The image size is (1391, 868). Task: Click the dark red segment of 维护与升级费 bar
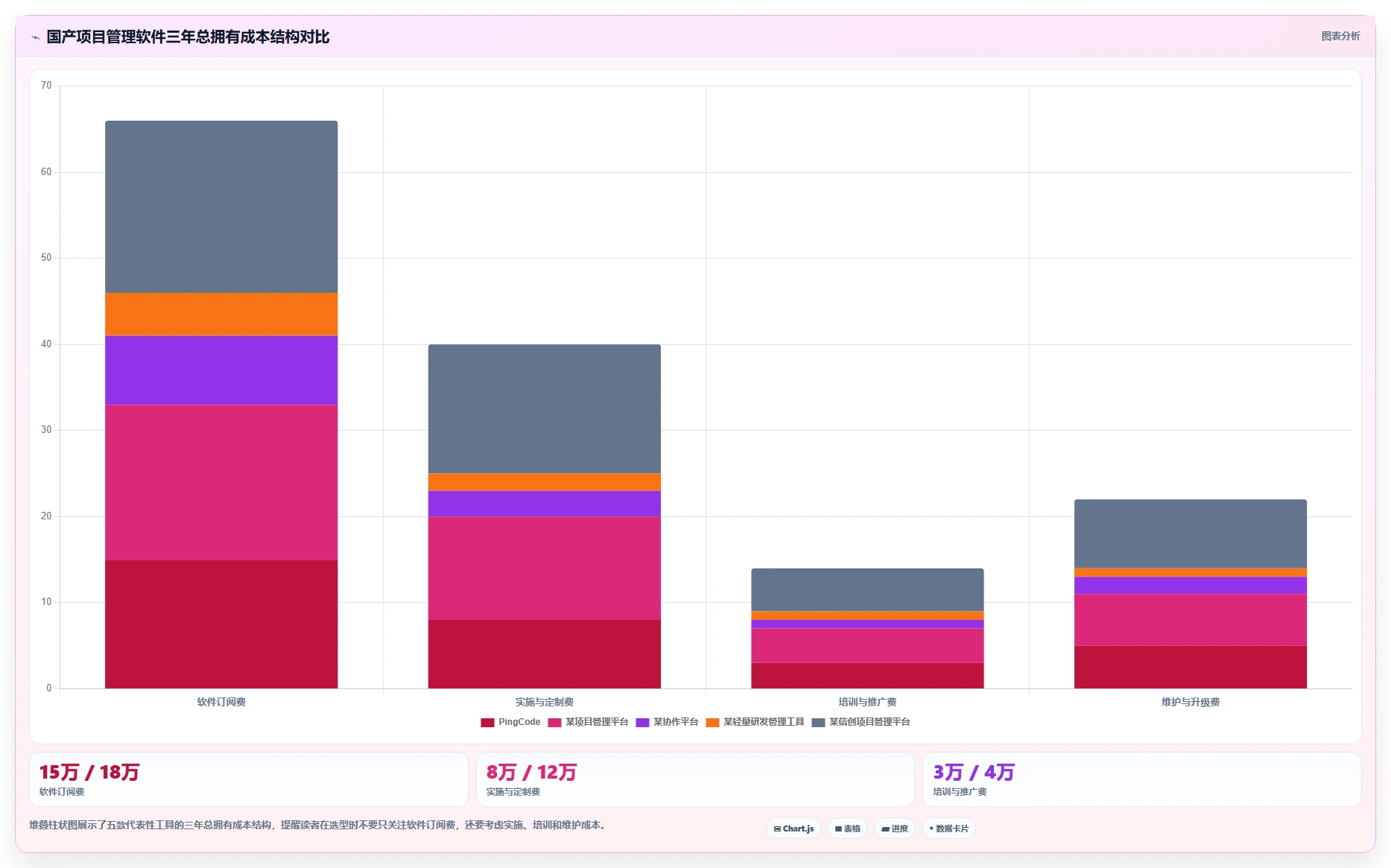1191,667
